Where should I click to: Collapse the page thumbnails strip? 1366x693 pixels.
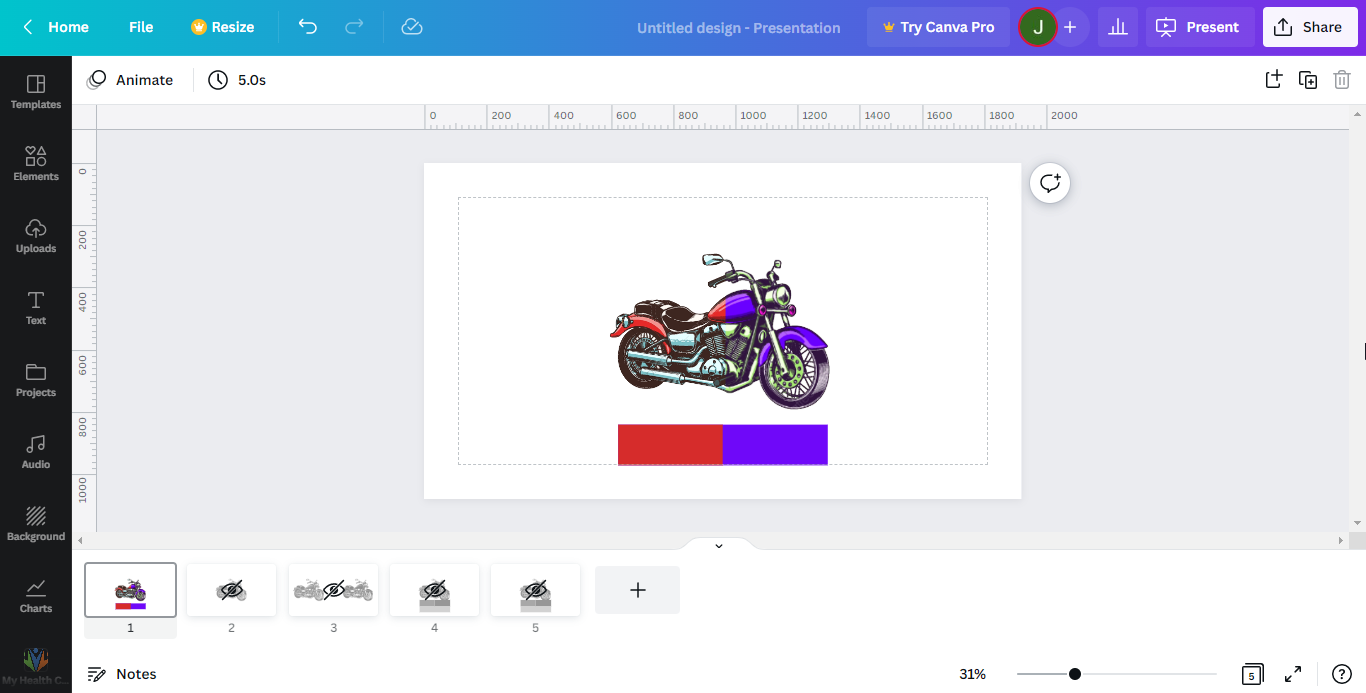(718, 546)
